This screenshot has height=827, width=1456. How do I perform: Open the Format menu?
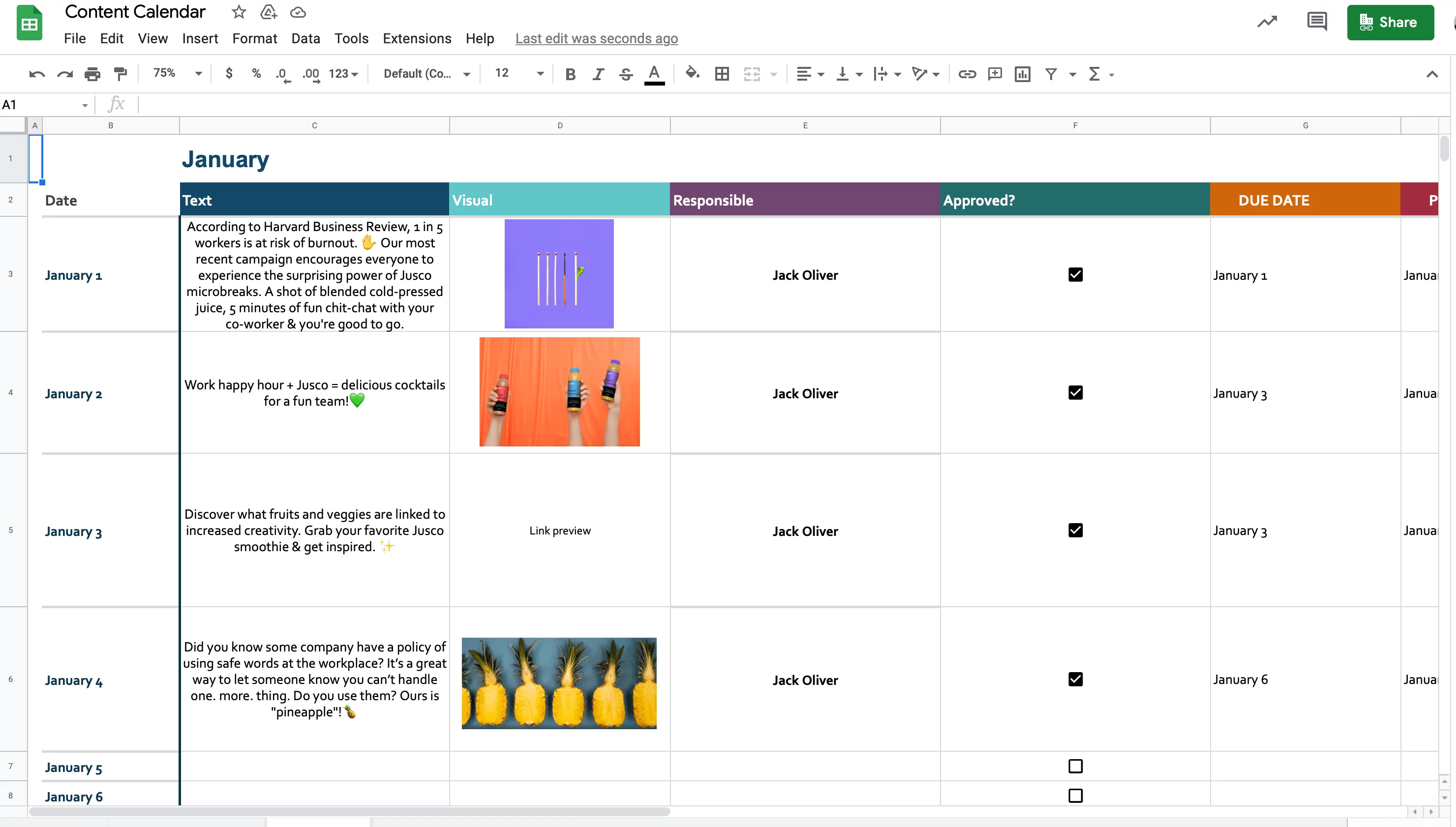pyautogui.click(x=254, y=38)
